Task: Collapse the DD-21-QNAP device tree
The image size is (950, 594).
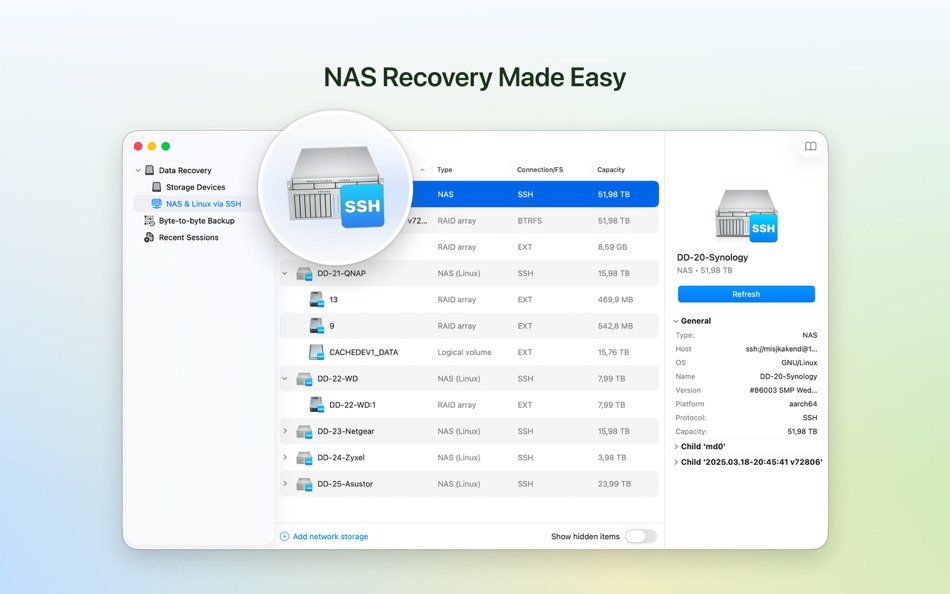Action: tap(285, 273)
